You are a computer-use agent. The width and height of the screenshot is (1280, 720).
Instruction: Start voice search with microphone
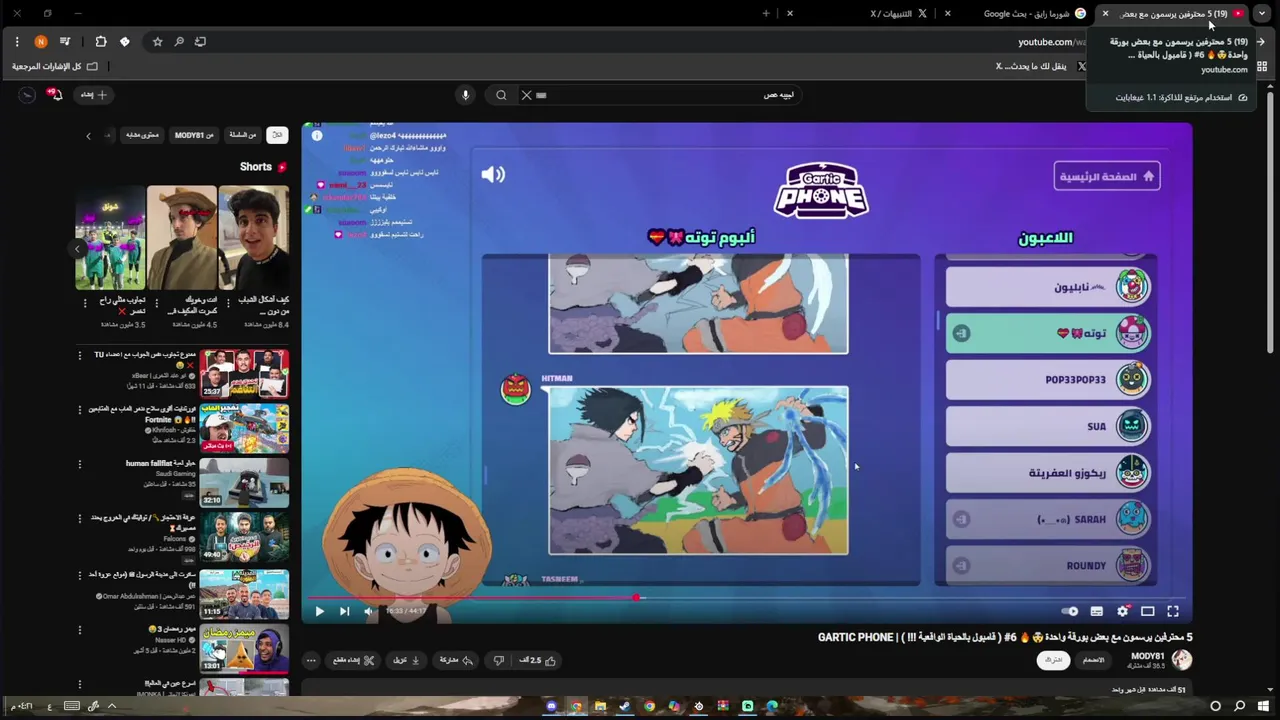[x=465, y=95]
